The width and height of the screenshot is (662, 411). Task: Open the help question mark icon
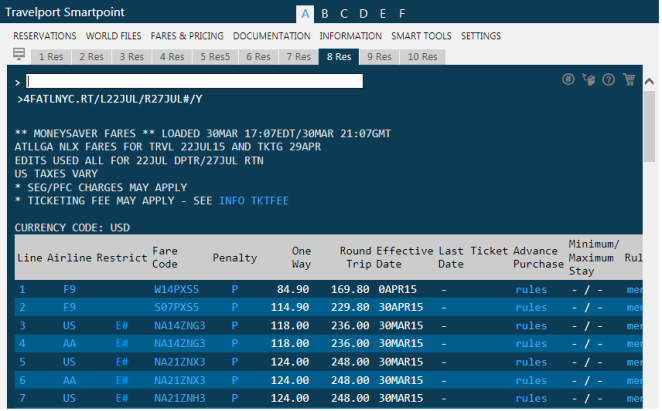click(x=608, y=79)
